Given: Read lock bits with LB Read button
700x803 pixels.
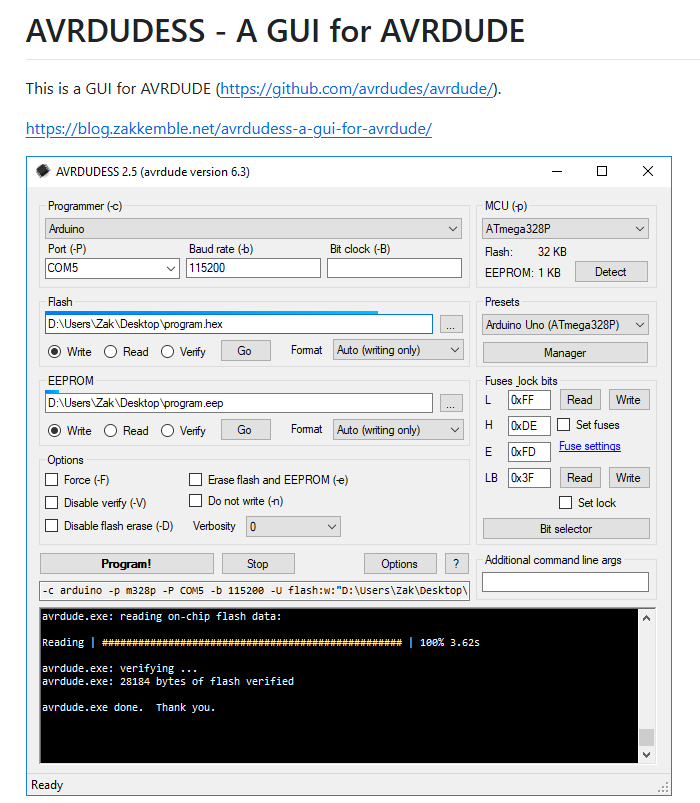Looking at the screenshot, I should tap(580, 478).
